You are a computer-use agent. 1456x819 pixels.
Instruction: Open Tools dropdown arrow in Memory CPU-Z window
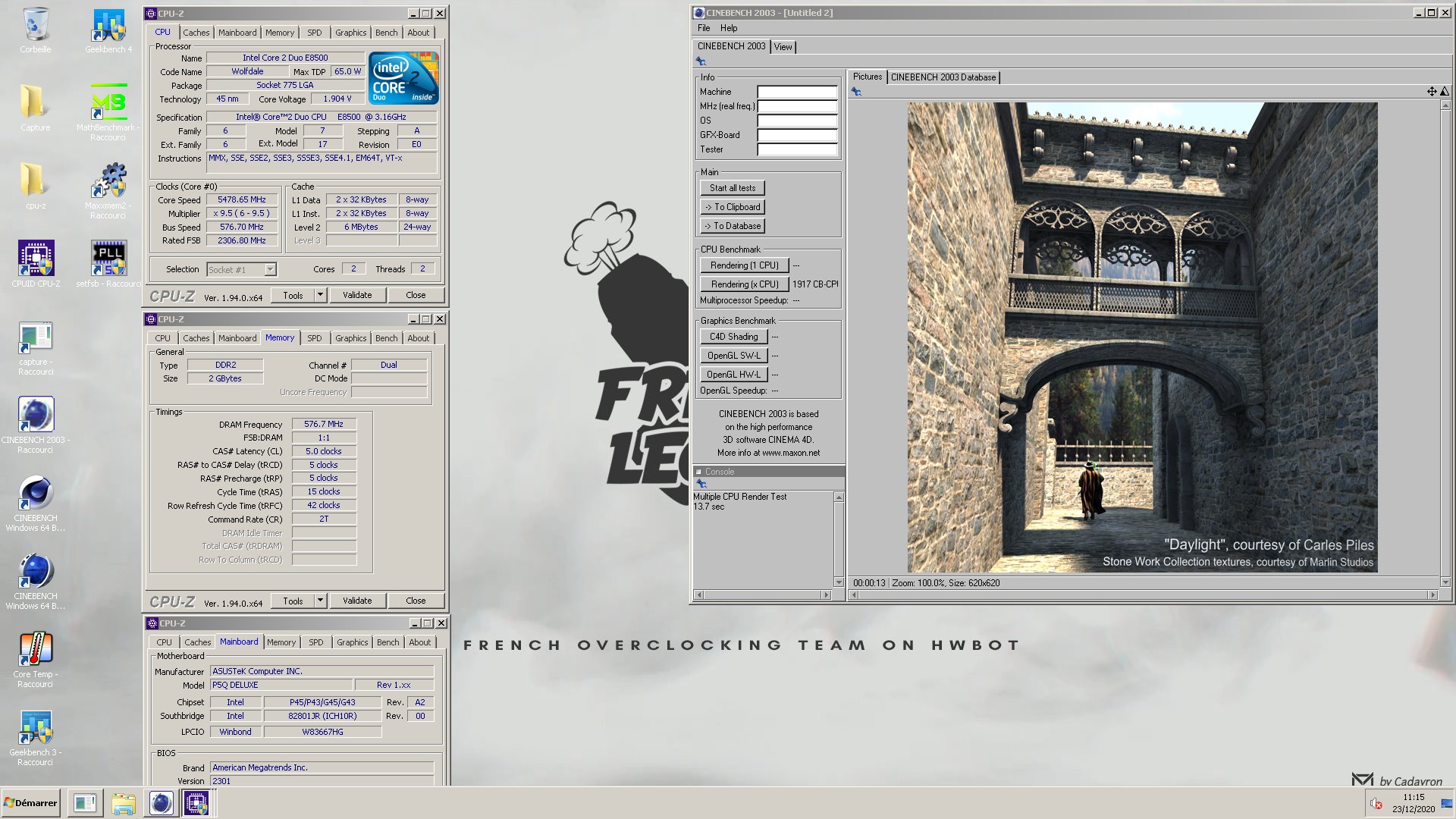pos(320,601)
